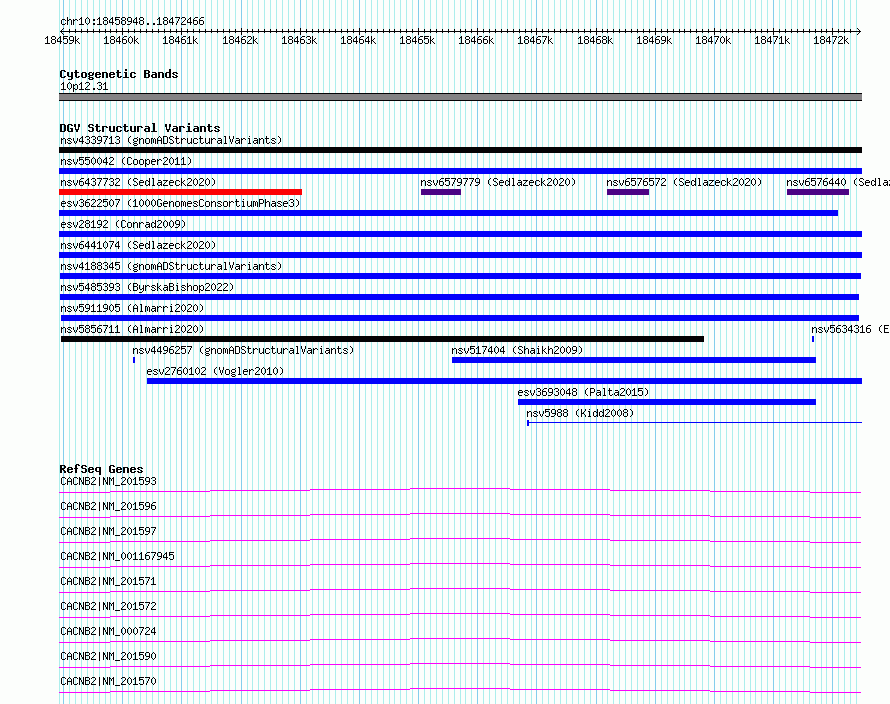Select esv2760102 (Vogler2010) label
This screenshot has width=890, height=704.
215,371
